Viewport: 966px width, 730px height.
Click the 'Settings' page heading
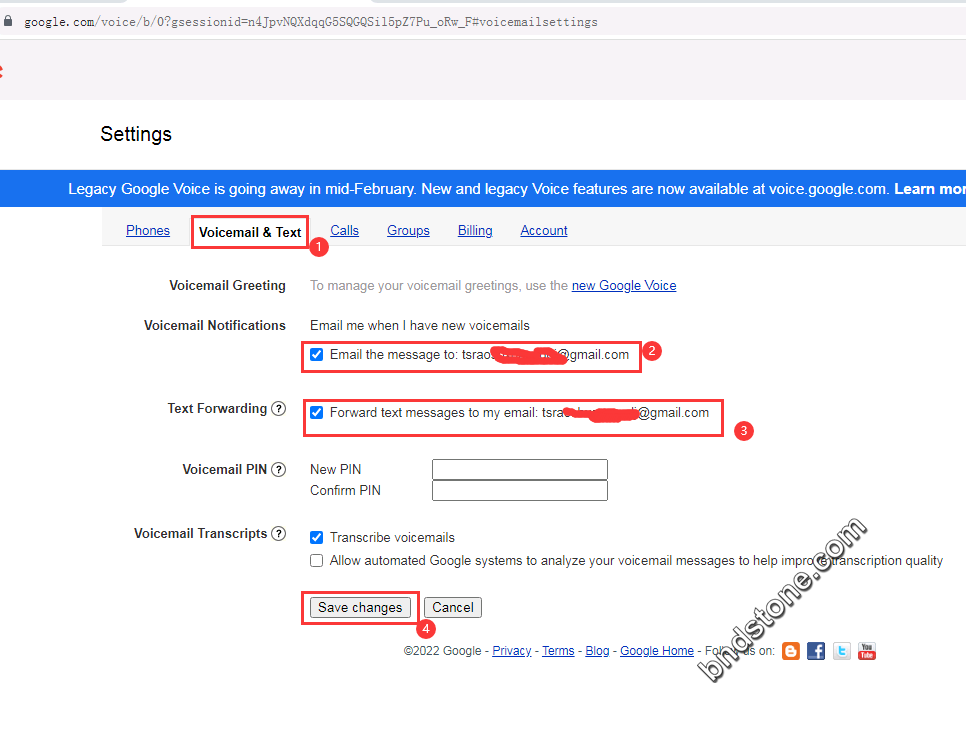click(136, 134)
